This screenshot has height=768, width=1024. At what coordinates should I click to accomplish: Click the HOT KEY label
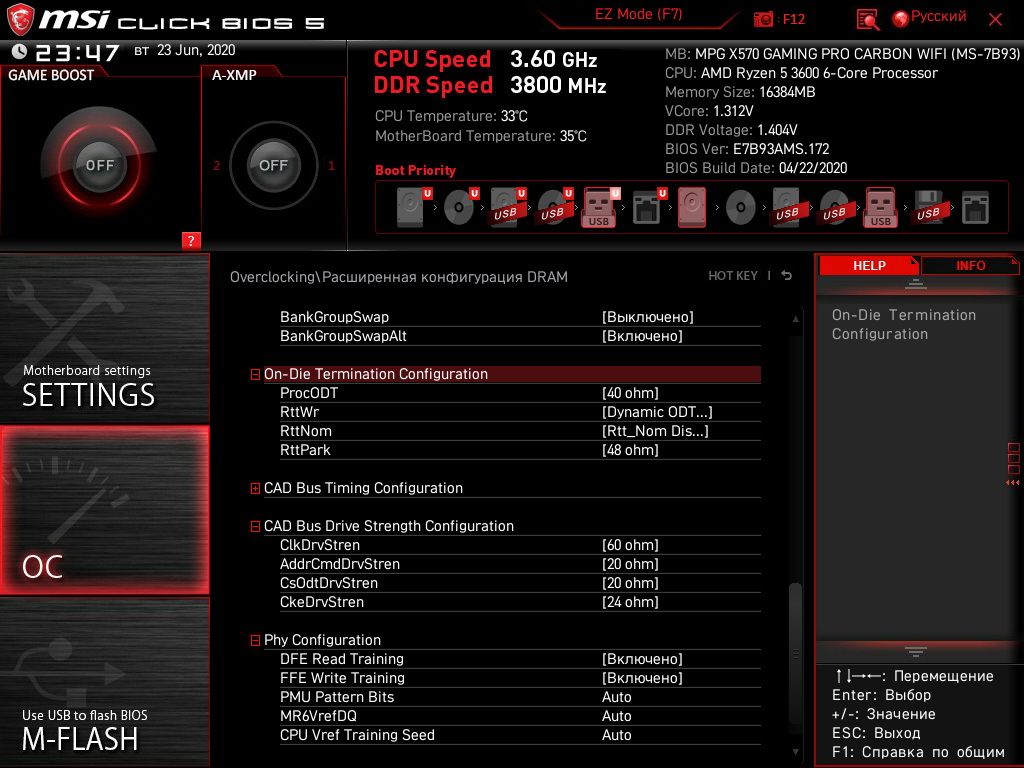pyautogui.click(x=733, y=276)
